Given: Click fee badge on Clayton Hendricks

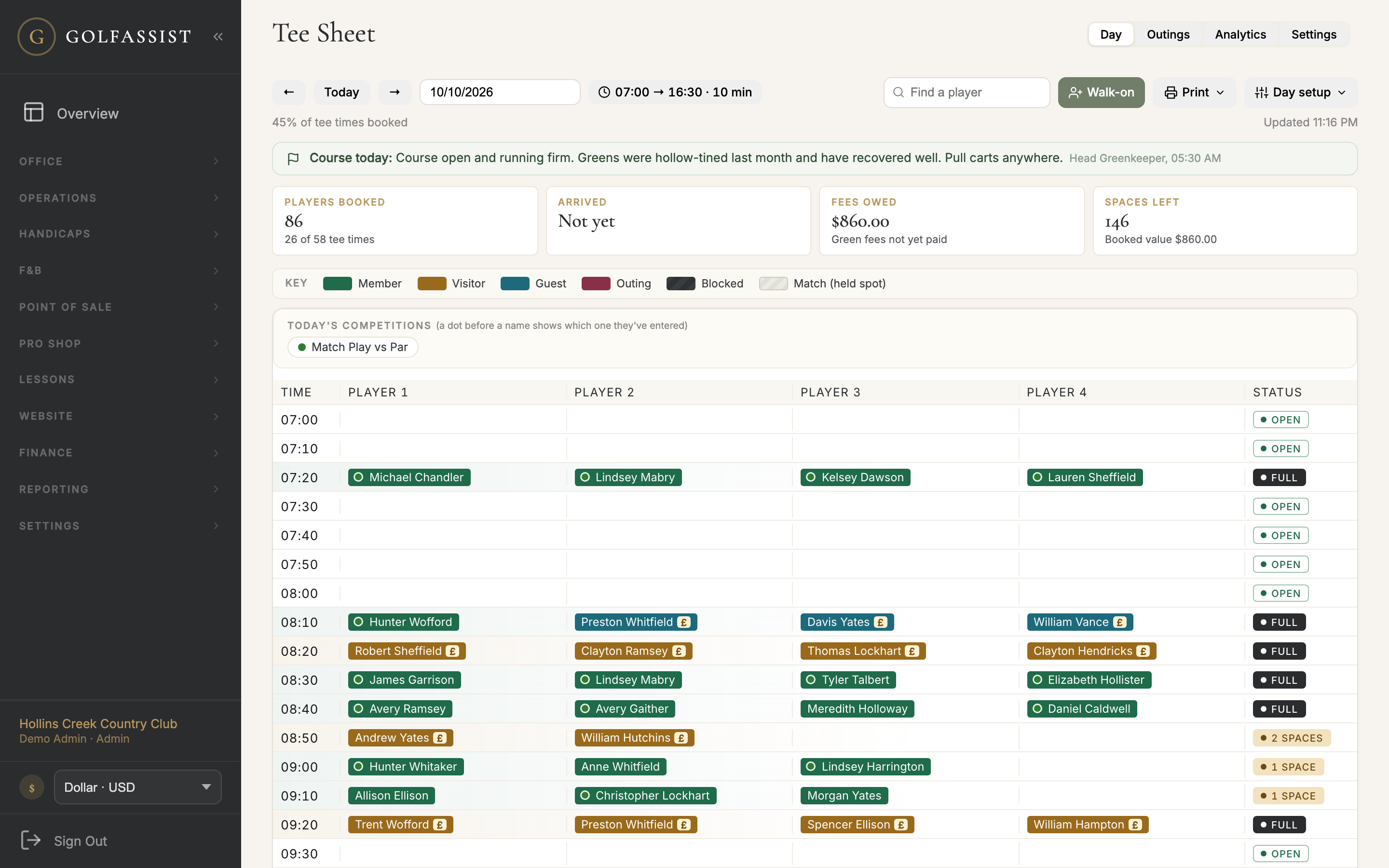Looking at the screenshot, I should click(x=1144, y=651).
